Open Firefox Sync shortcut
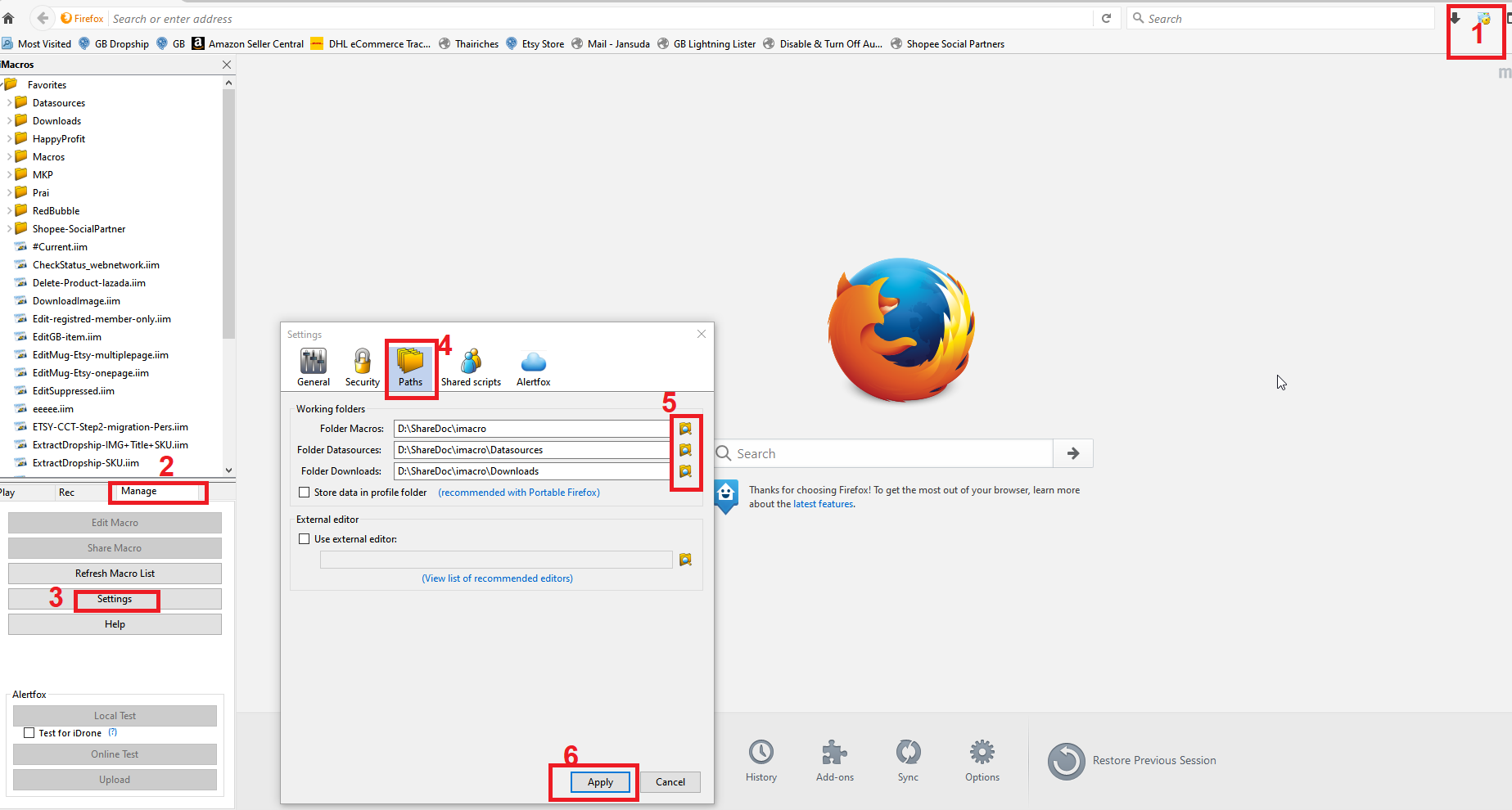 point(908,761)
